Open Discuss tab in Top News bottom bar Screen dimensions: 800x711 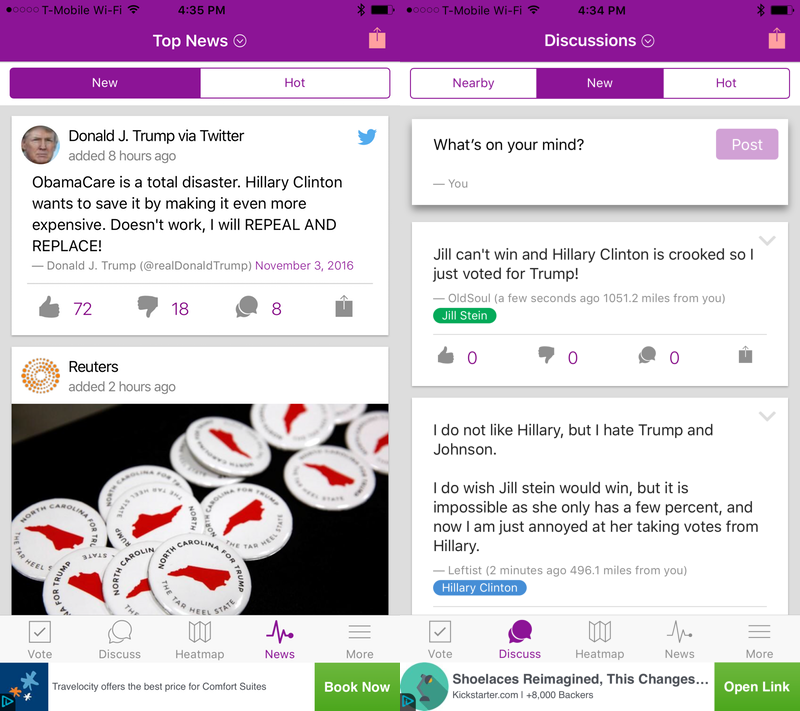click(119, 640)
